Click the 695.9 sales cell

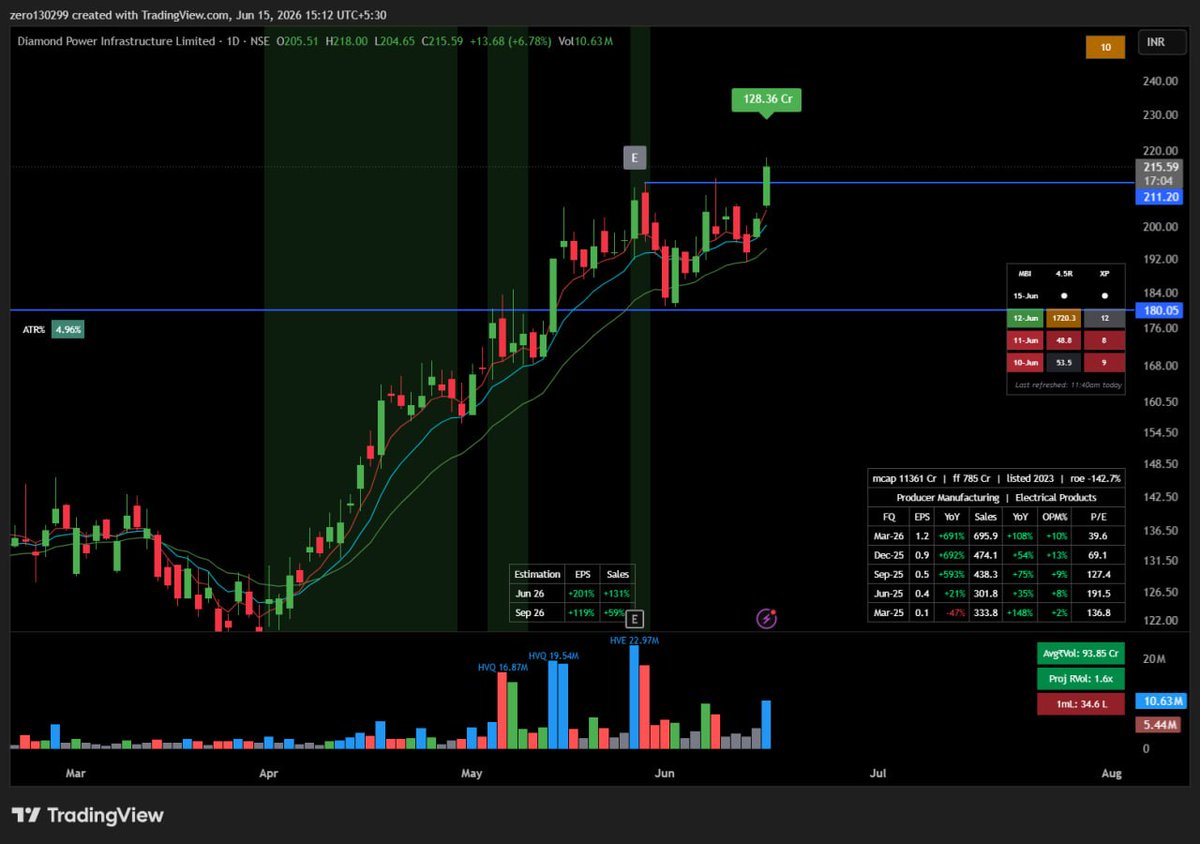(986, 536)
